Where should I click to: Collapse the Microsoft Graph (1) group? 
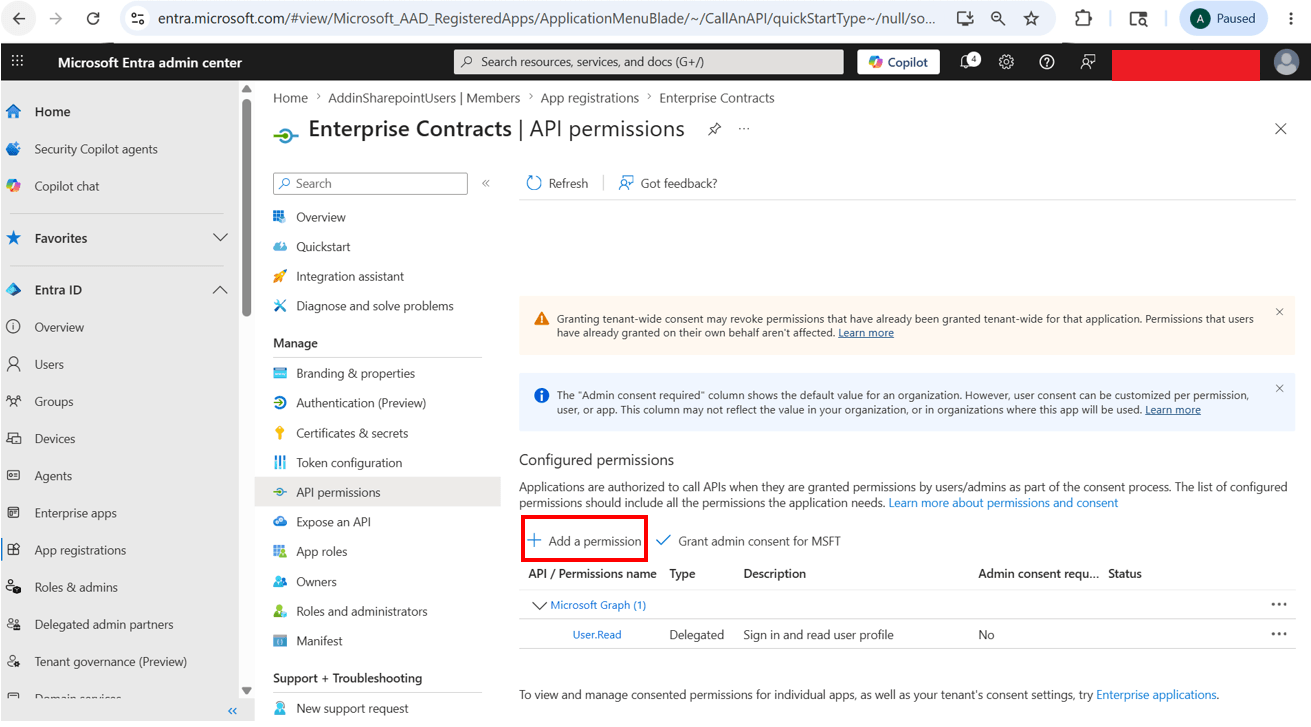(x=540, y=605)
